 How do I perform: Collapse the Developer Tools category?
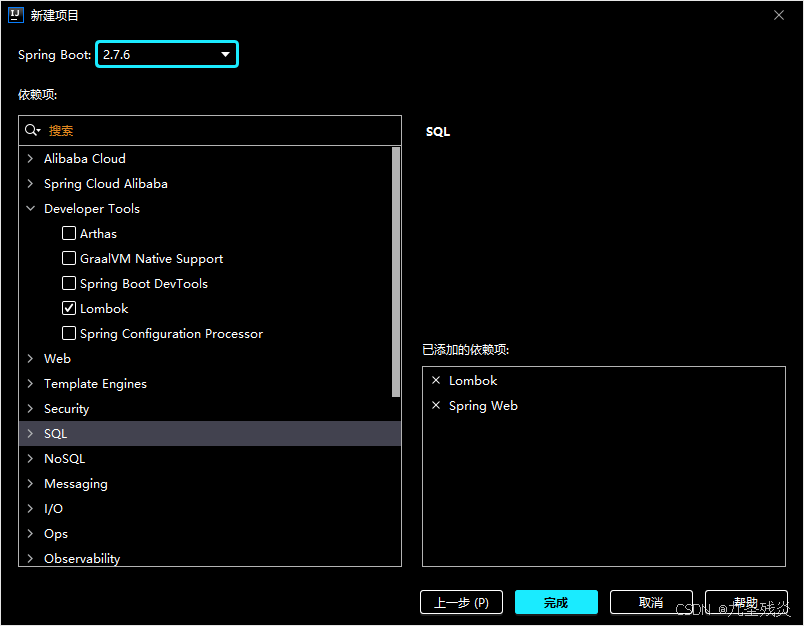(x=30, y=208)
